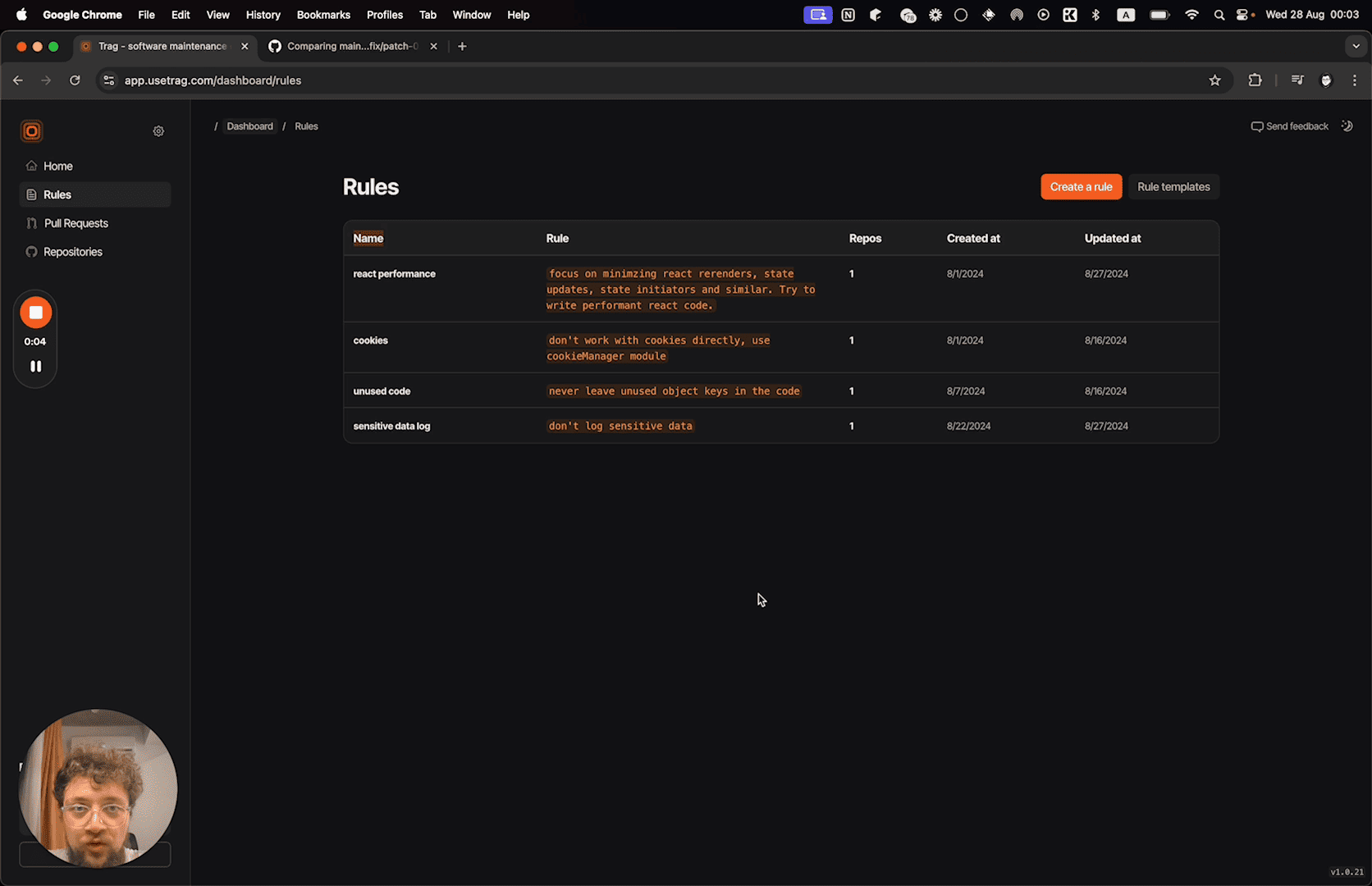Stop the screen recording
Viewport: 1372px width, 886px height.
tap(36, 313)
